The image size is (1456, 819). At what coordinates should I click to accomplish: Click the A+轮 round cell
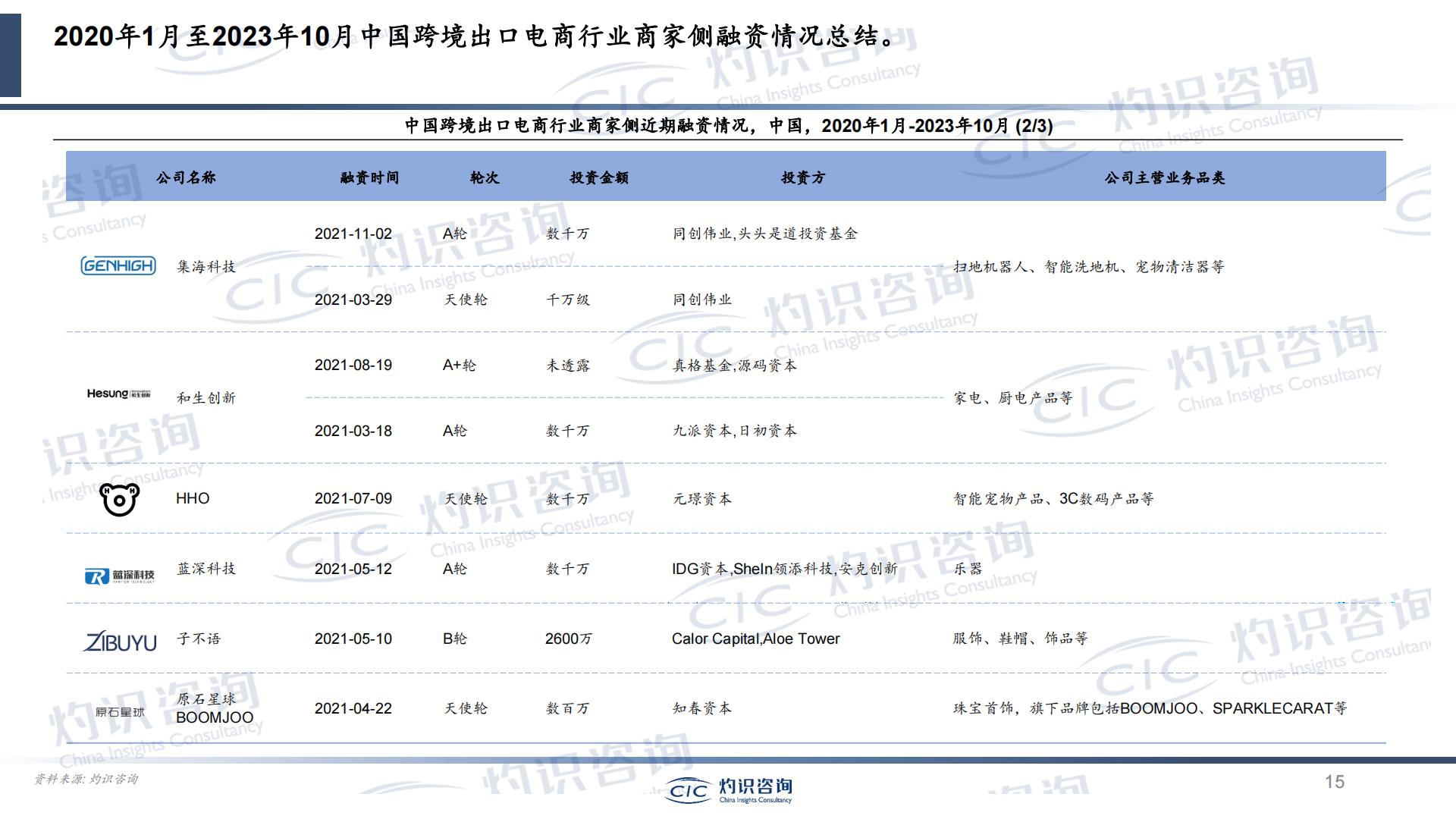click(460, 365)
